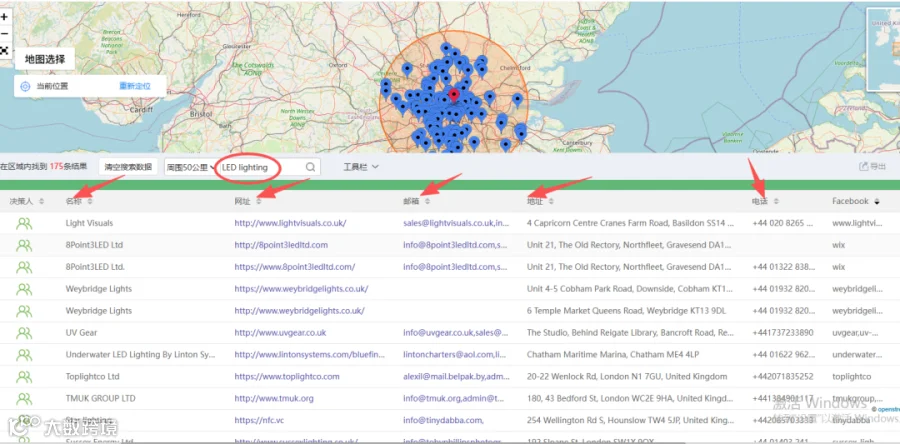Screen dimensions: 900x444
Task: Click phone number +442071835252
Action: [782, 376]
